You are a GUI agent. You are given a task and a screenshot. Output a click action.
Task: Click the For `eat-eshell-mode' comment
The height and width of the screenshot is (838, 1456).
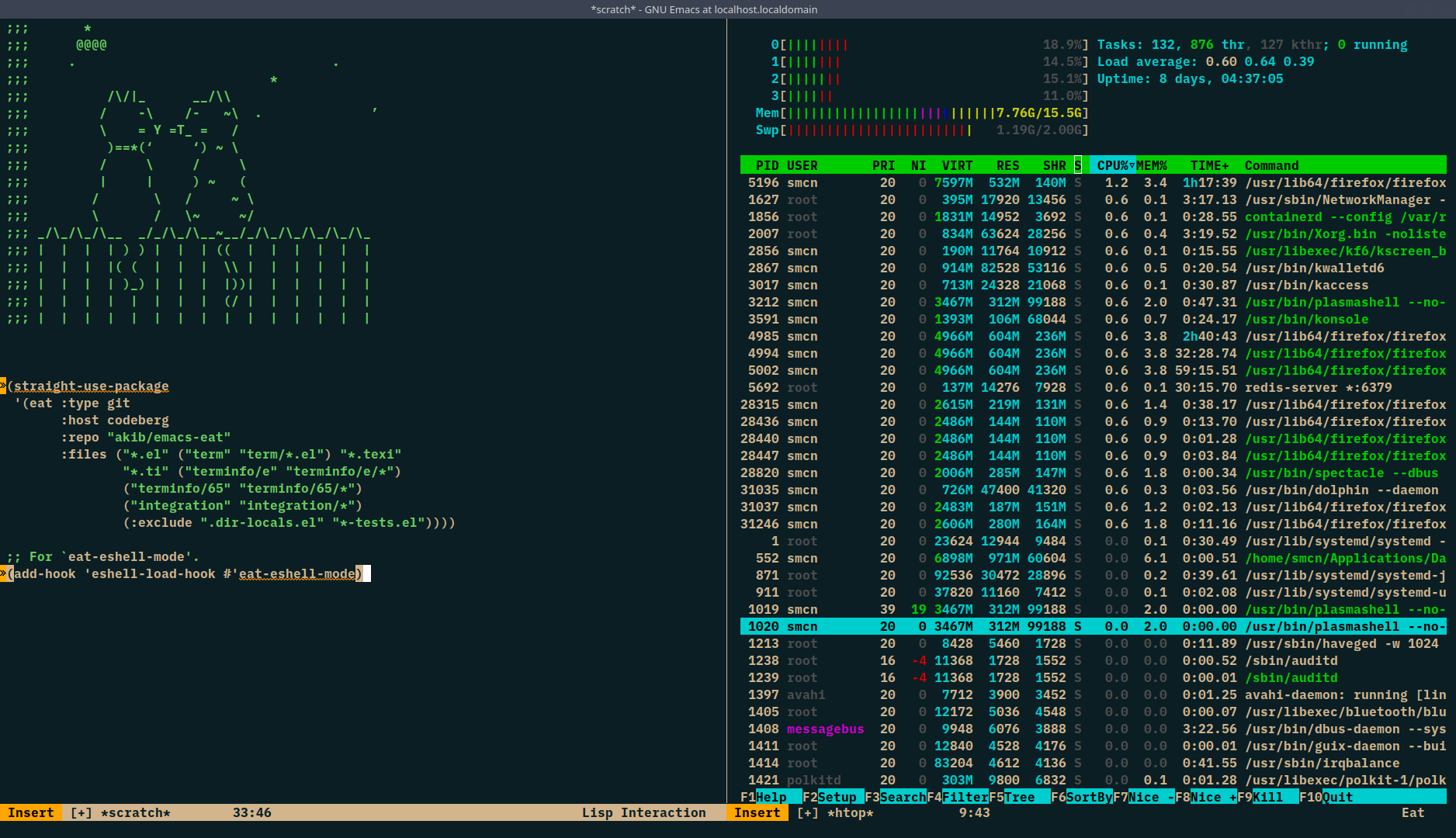coord(103,556)
